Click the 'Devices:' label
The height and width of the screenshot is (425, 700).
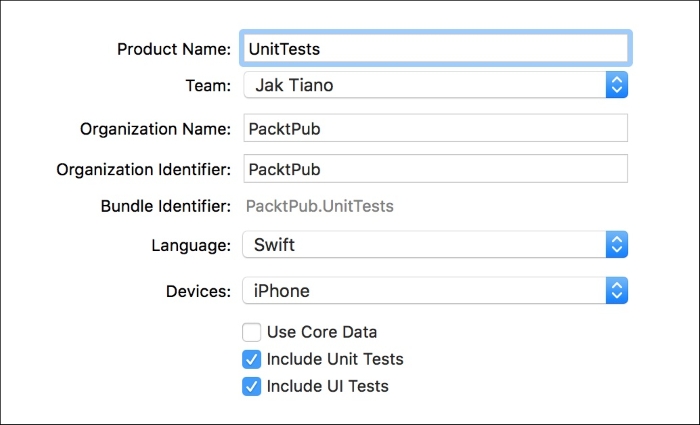point(199,292)
